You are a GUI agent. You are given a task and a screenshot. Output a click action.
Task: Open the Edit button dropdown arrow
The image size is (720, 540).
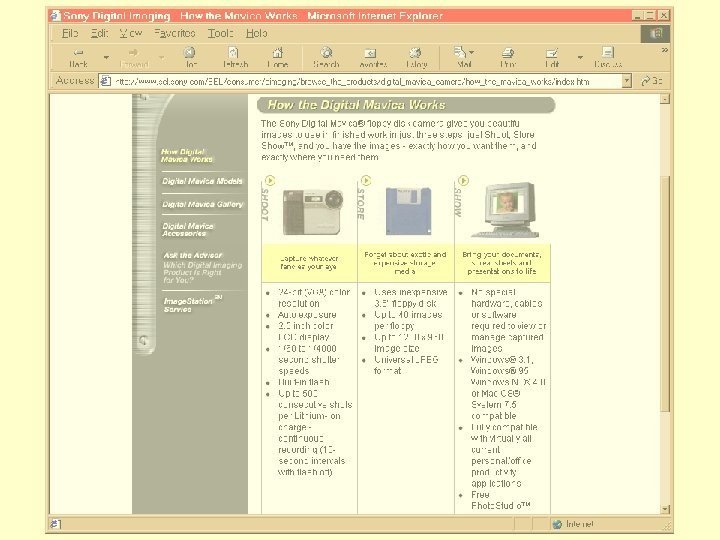tap(580, 57)
